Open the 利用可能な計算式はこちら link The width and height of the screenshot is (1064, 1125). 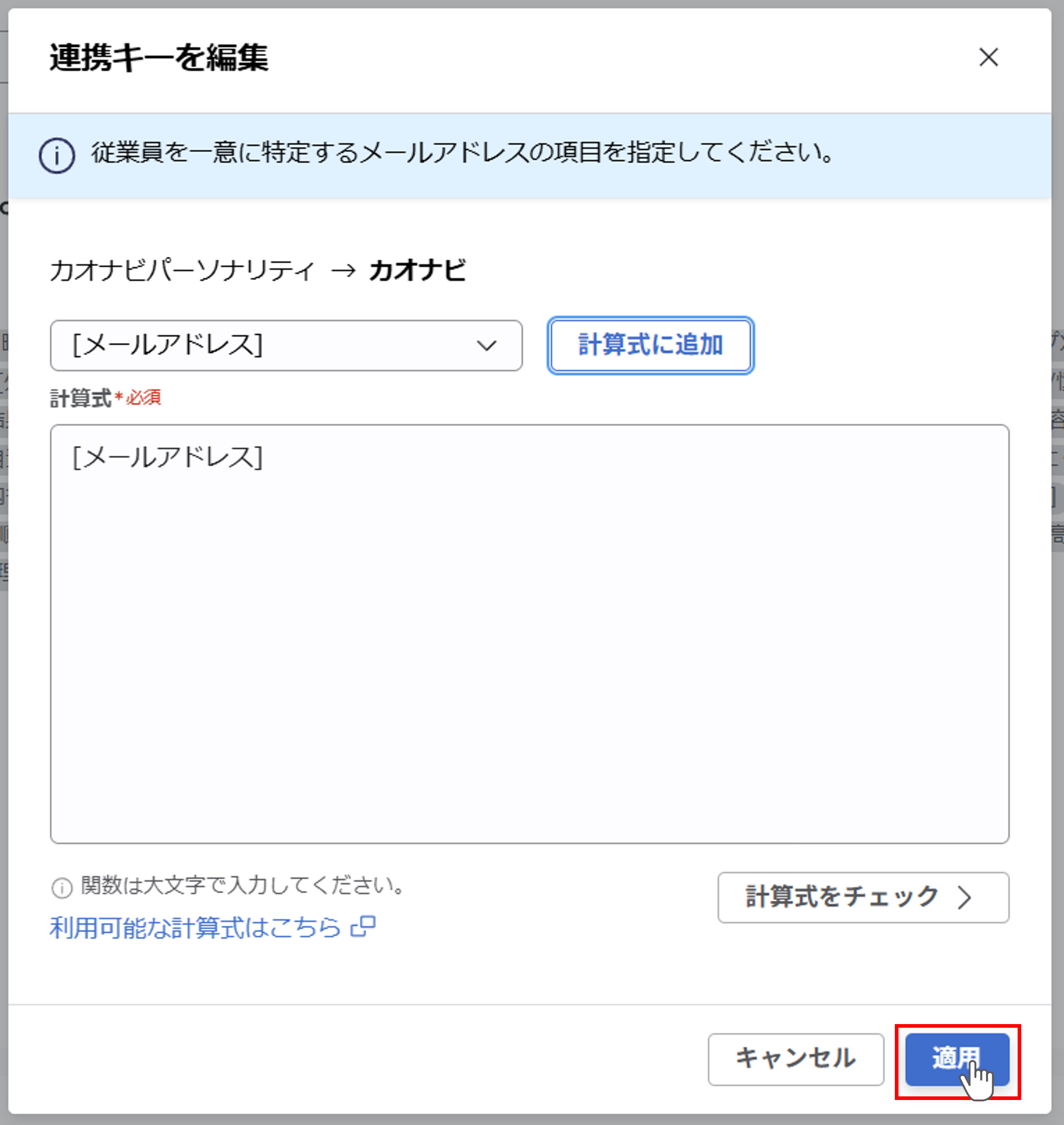(212, 928)
